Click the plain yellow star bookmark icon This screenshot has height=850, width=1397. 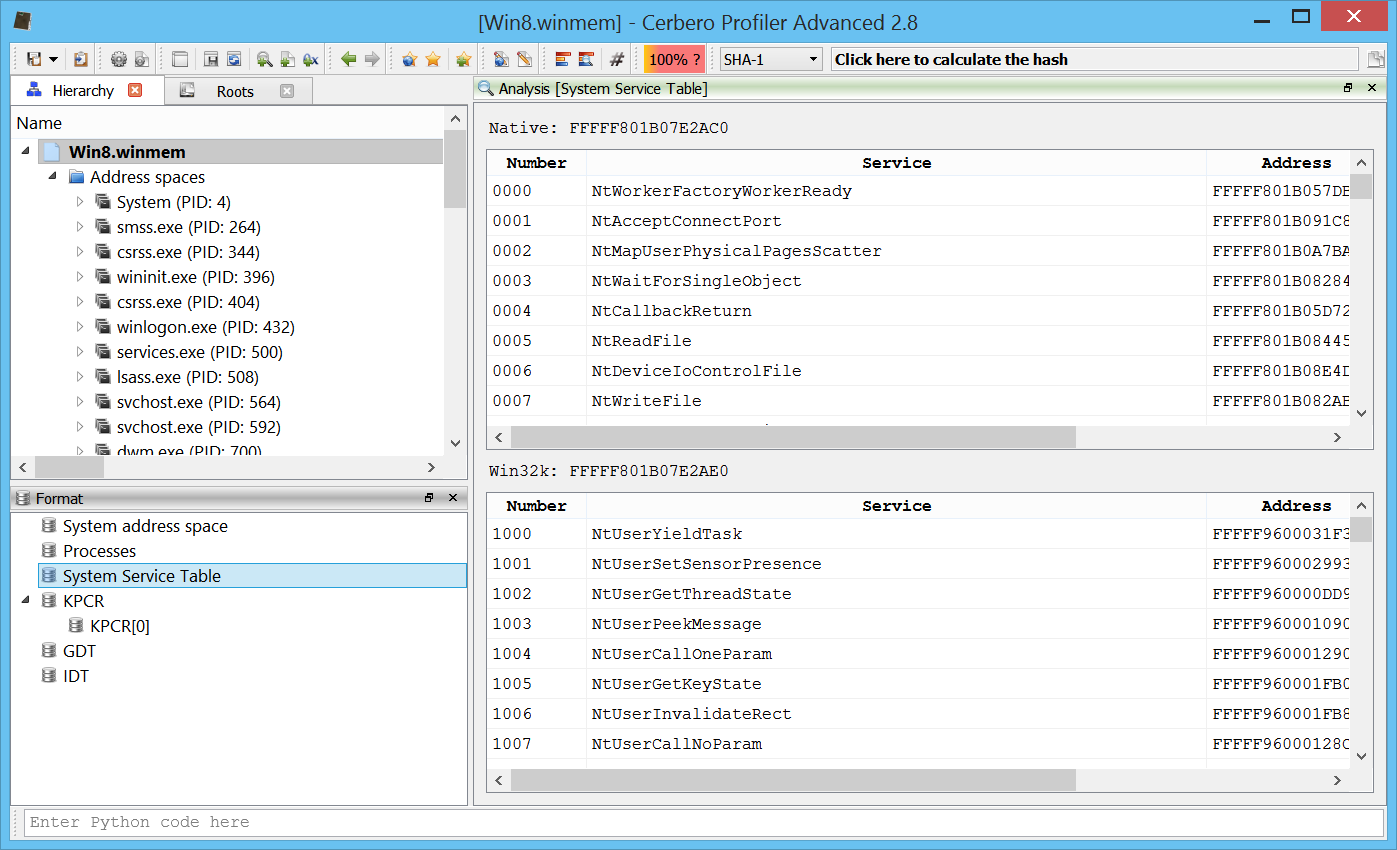[x=433, y=59]
